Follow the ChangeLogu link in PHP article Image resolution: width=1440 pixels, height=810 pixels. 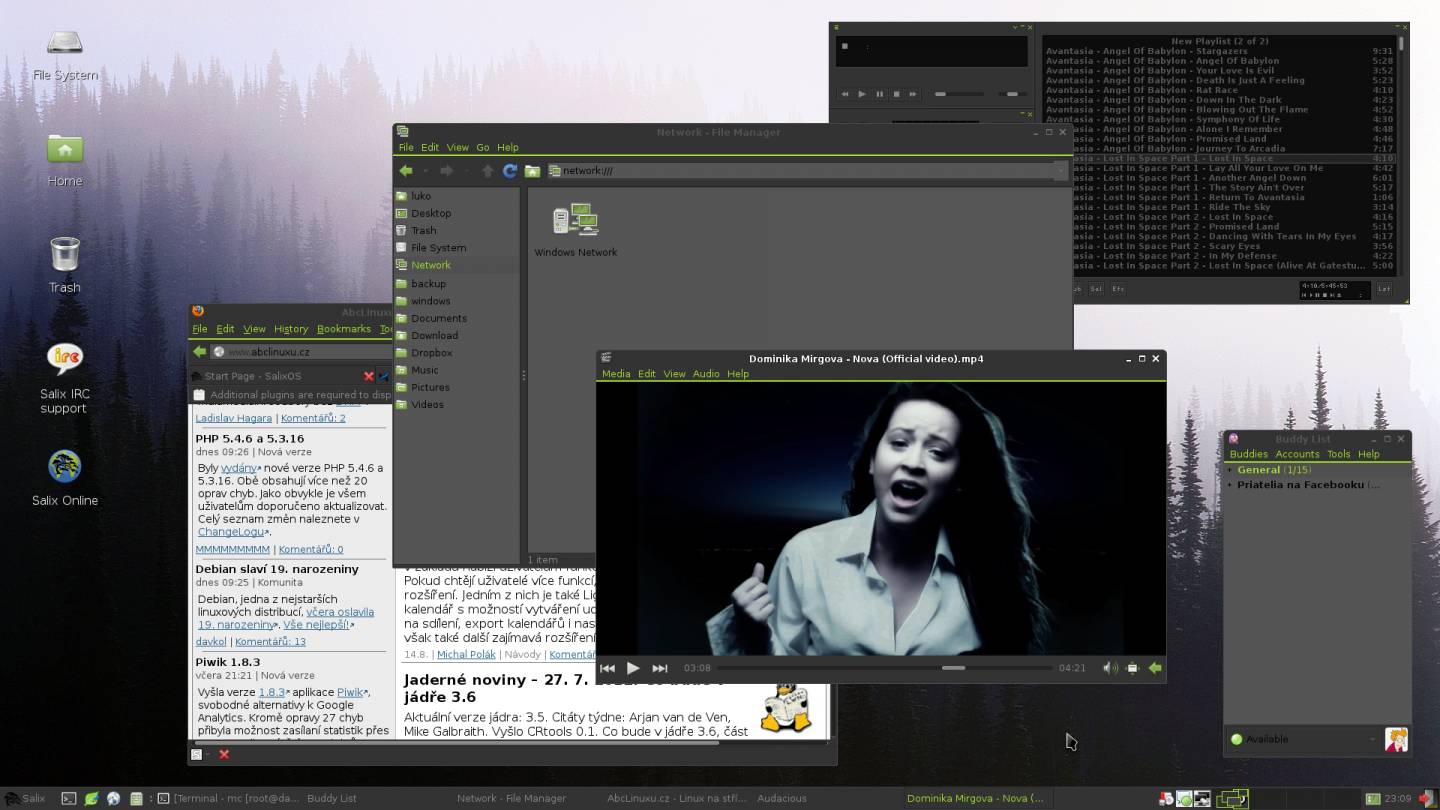(x=231, y=532)
